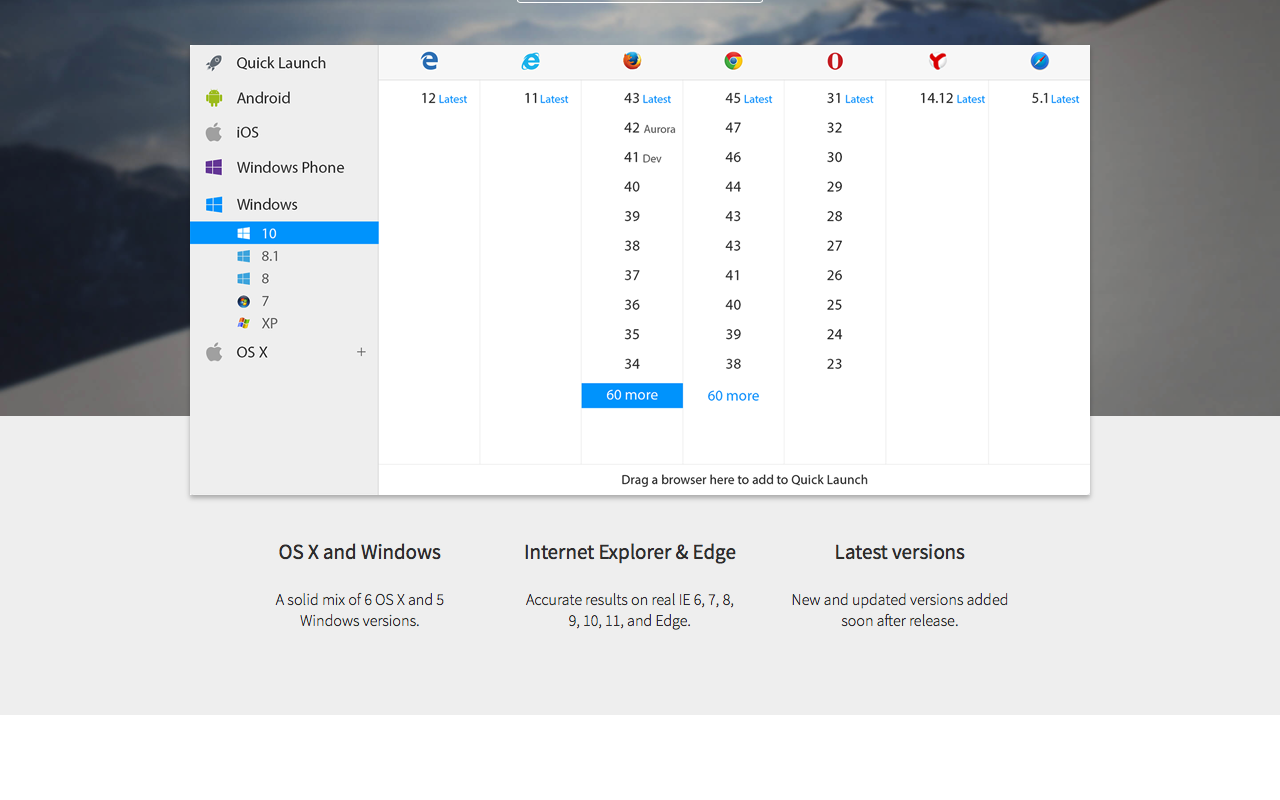Pick Firefox version 37
The width and height of the screenshot is (1280, 800).
(x=632, y=275)
